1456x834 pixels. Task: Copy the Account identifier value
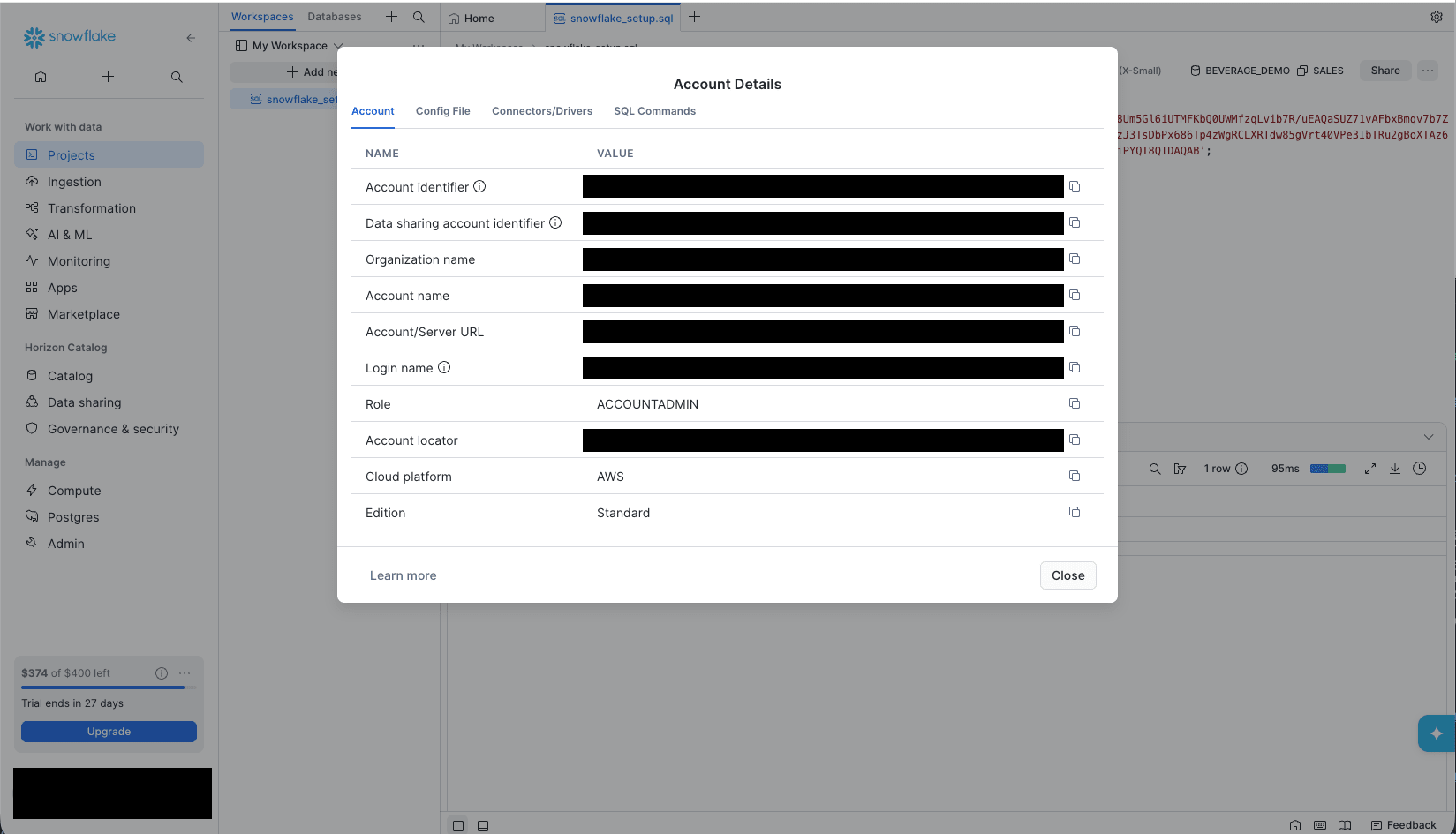[1075, 186]
